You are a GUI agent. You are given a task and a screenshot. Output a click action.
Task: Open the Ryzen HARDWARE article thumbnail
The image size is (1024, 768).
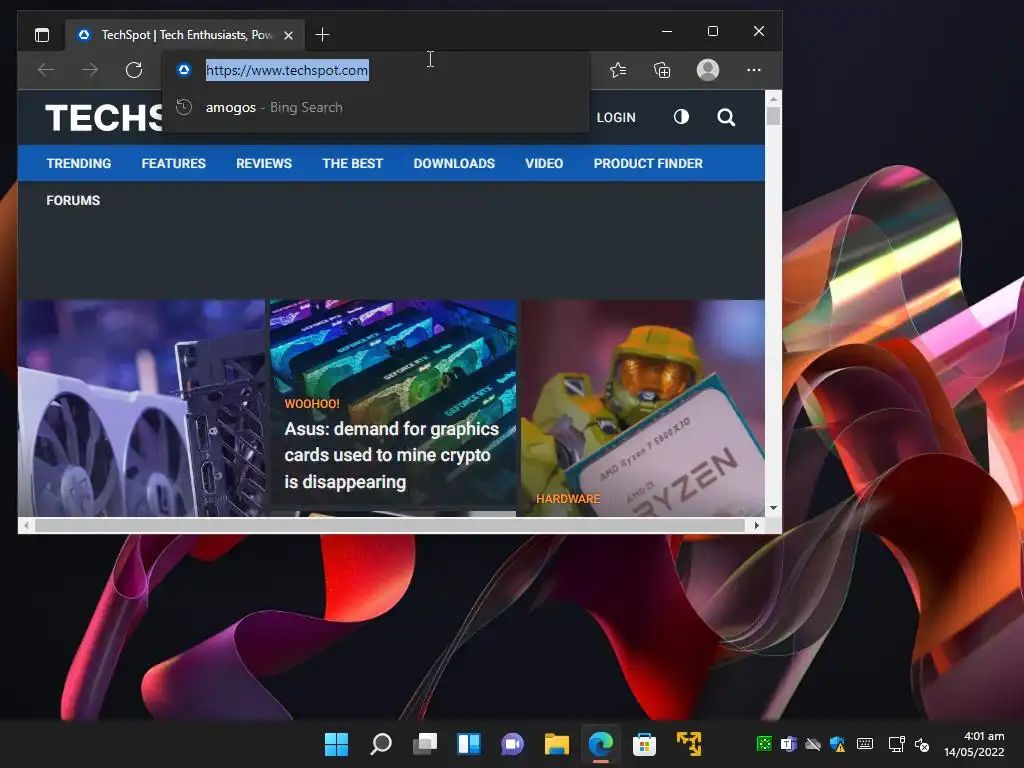tap(643, 408)
